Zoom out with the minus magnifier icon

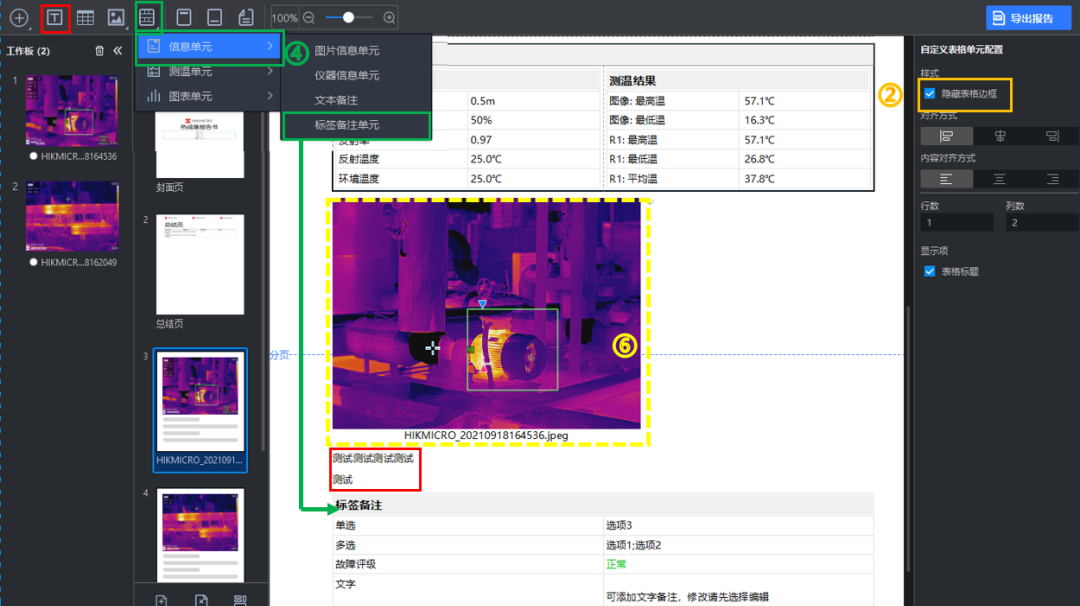309,18
